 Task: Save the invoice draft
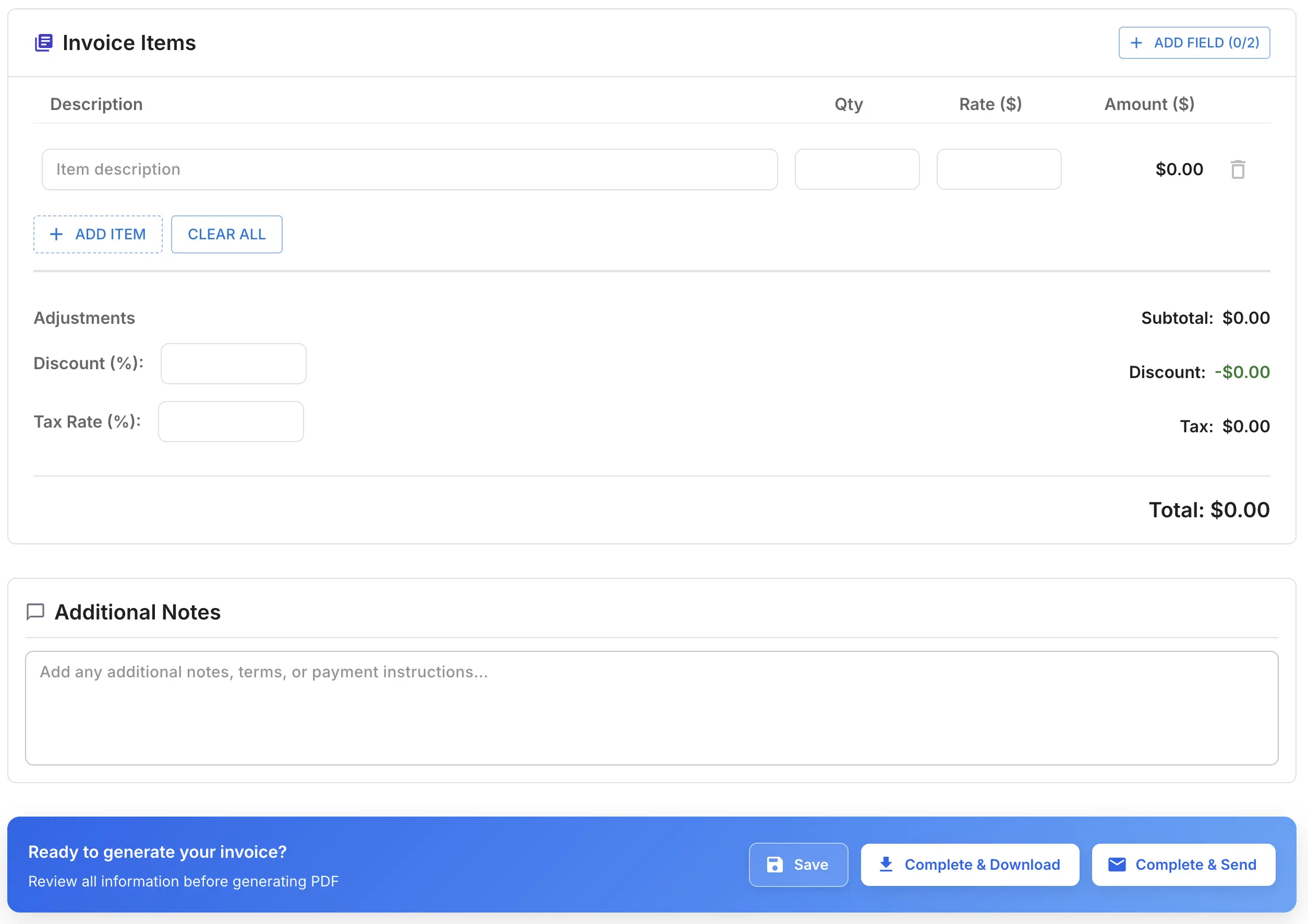[x=798, y=864]
